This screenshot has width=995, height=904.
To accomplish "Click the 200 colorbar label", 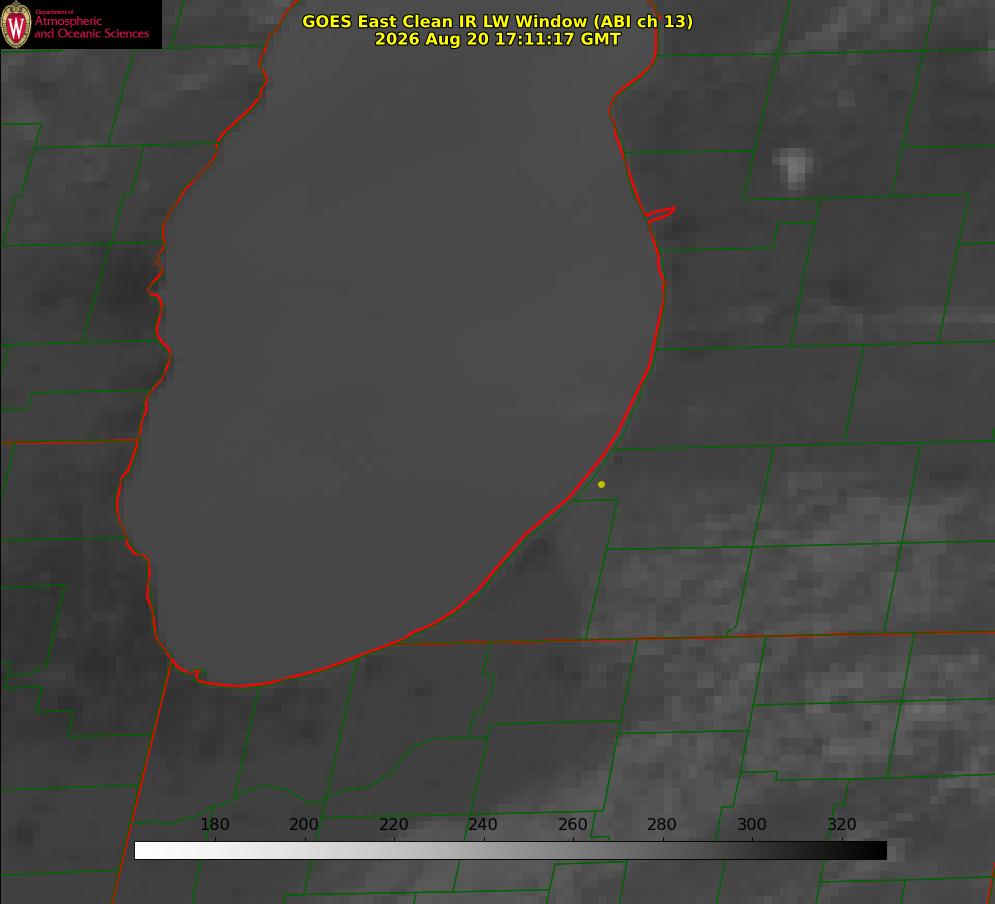I will tap(304, 824).
